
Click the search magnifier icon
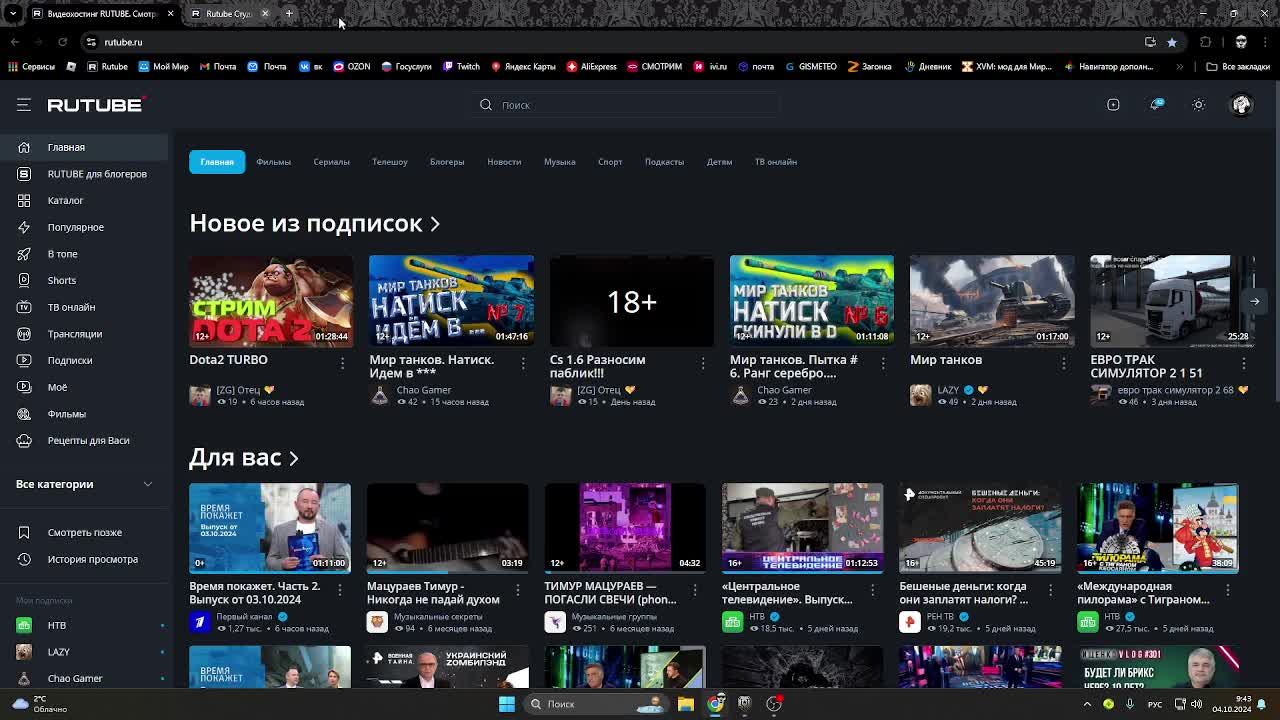[x=486, y=105]
